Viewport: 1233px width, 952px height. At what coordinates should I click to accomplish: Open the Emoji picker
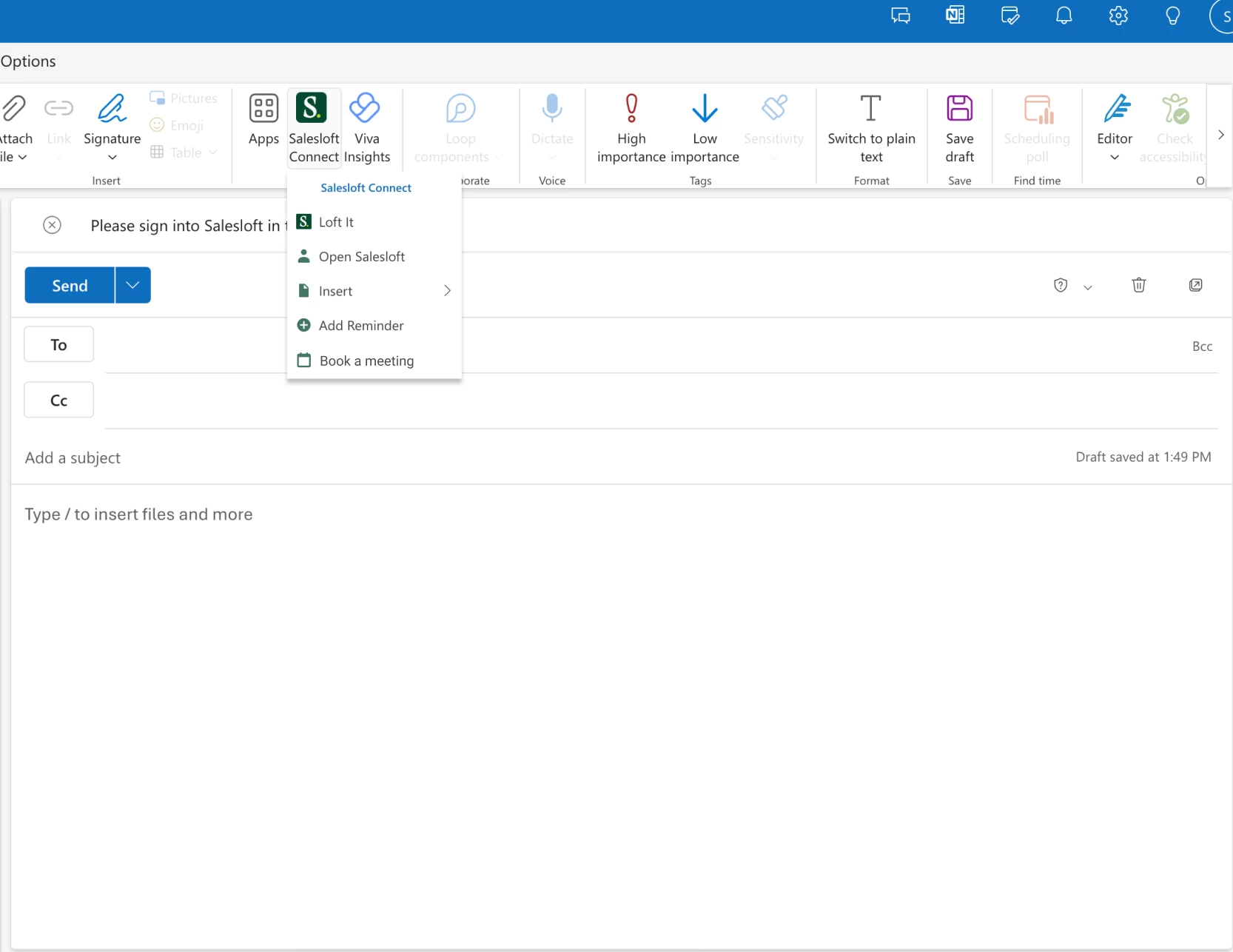[x=177, y=125]
